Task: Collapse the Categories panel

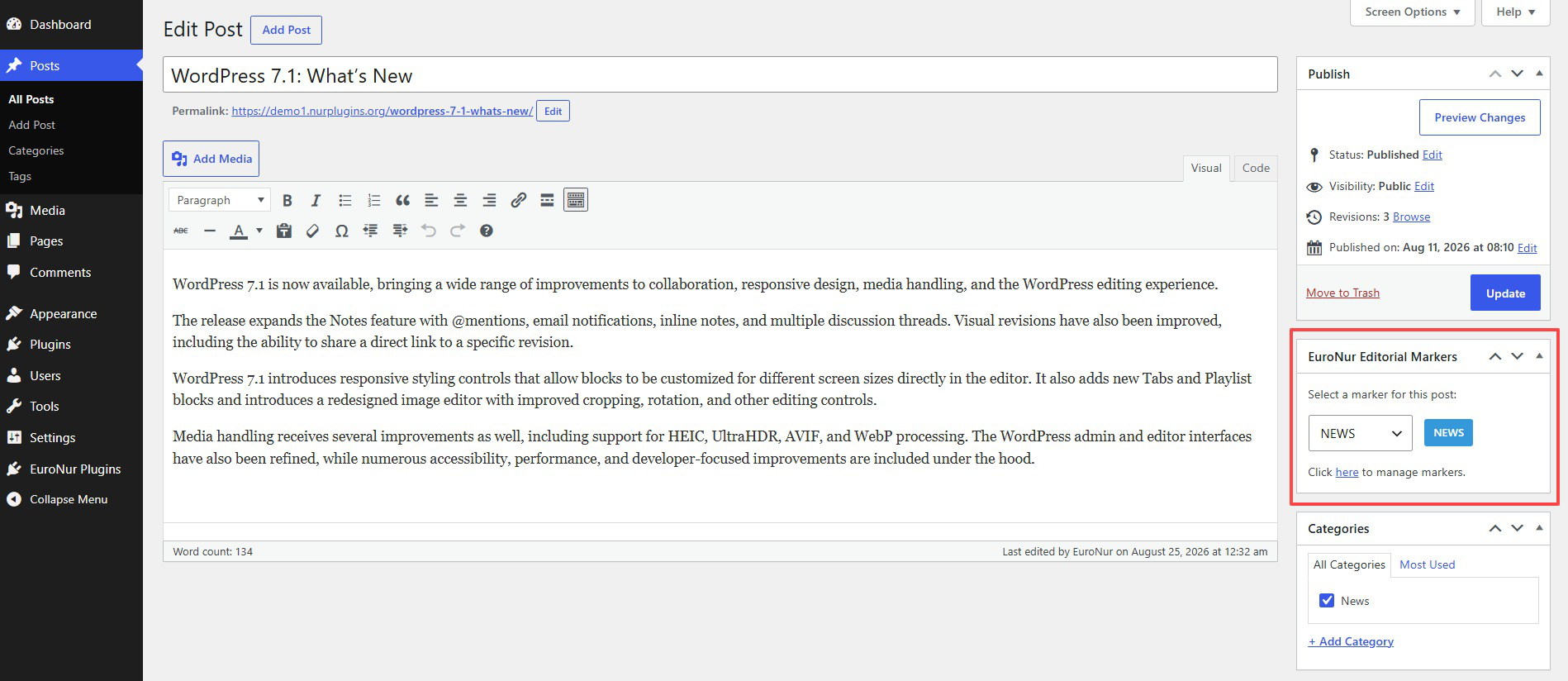Action: click(1539, 528)
